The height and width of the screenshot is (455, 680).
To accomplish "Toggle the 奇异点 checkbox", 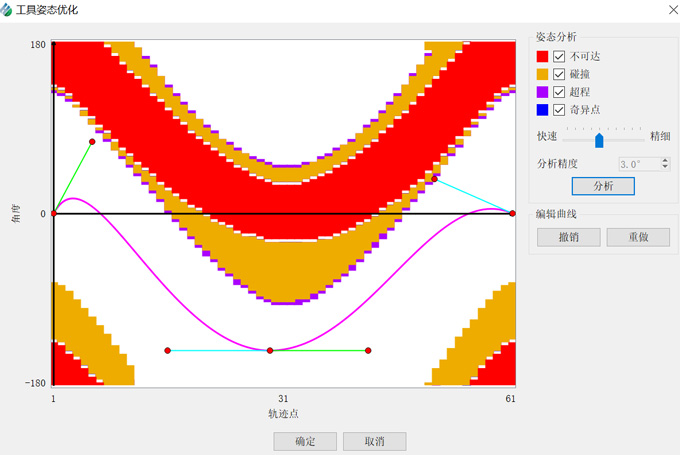I will [559, 110].
